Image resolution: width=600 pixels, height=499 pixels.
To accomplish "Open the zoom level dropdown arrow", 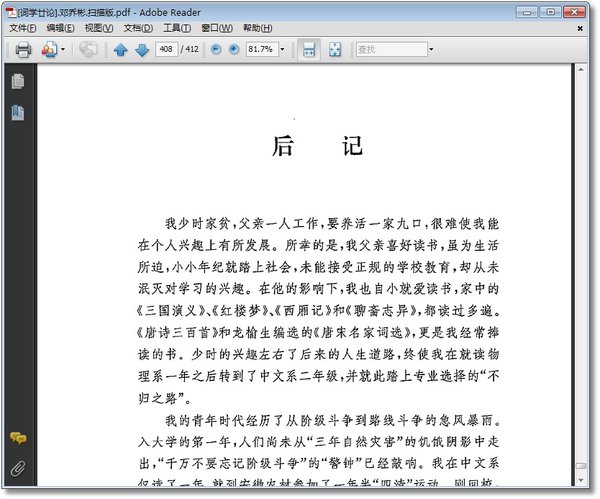I will click(282, 49).
